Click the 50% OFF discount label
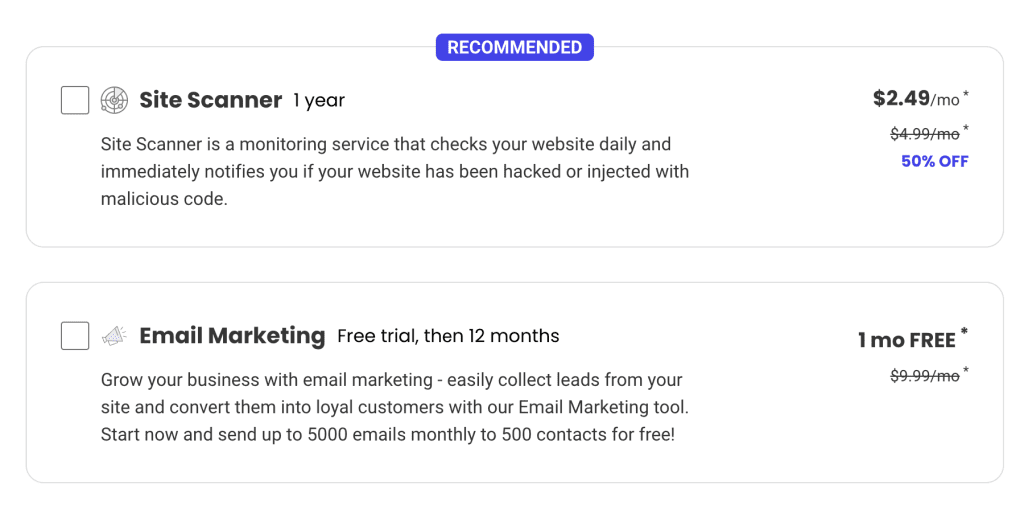This screenshot has width=1024, height=510. click(934, 161)
